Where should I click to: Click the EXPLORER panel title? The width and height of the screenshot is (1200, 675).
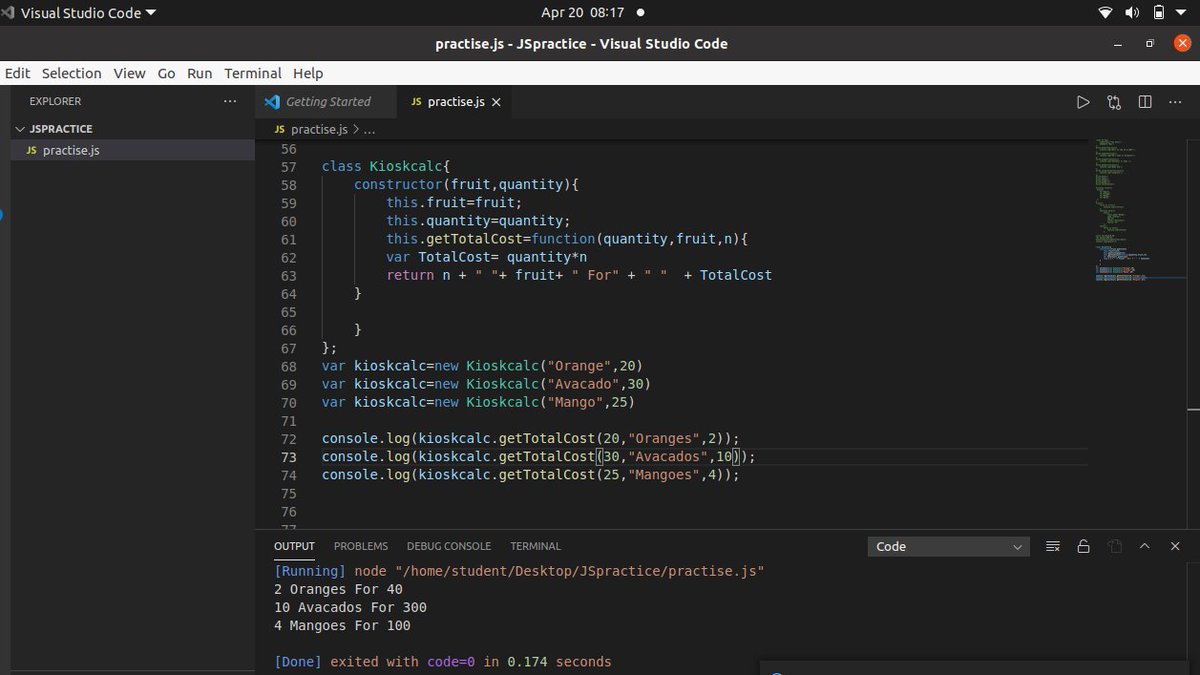(x=55, y=101)
